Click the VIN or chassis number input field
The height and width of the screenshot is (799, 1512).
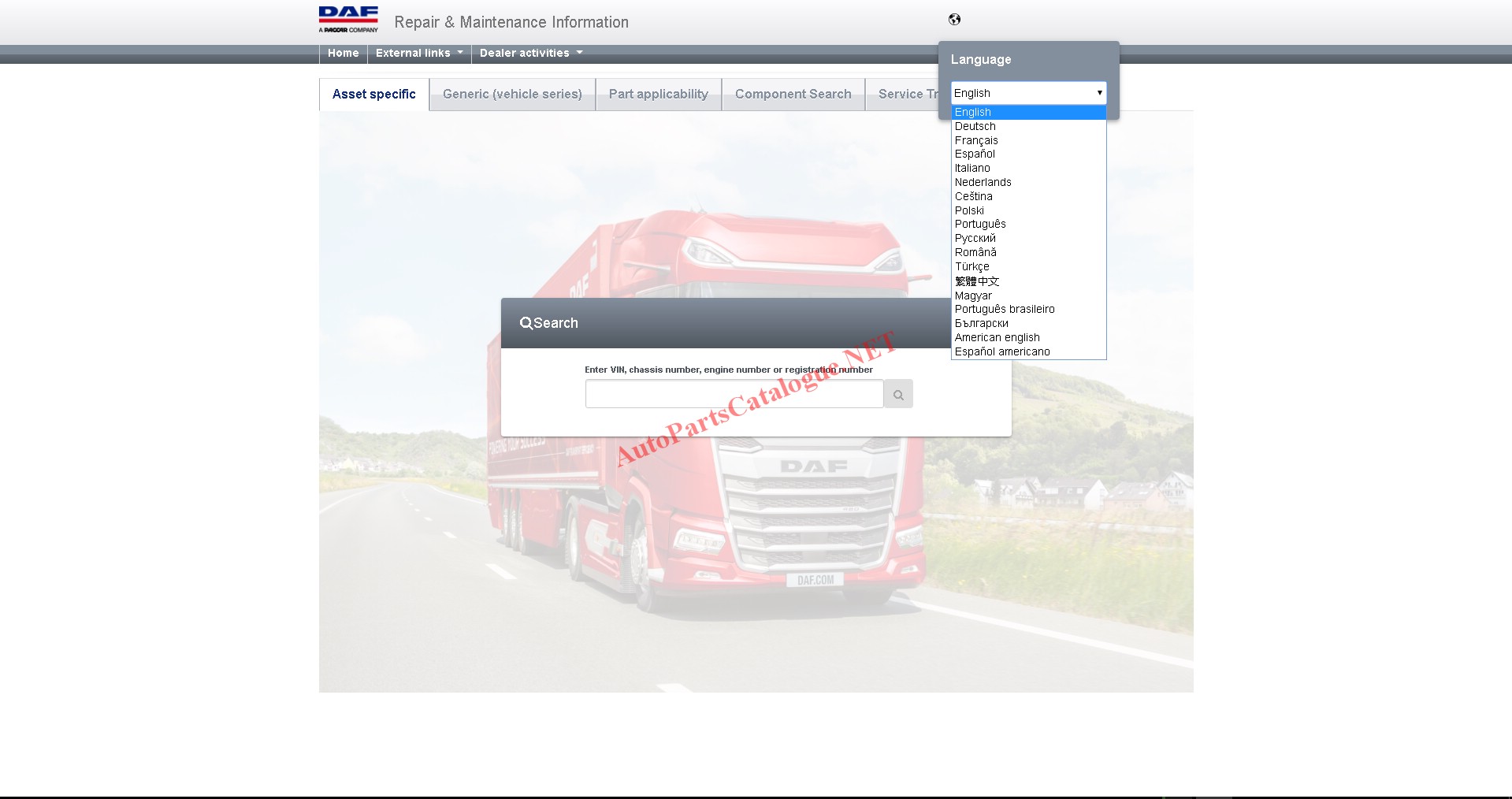point(734,394)
